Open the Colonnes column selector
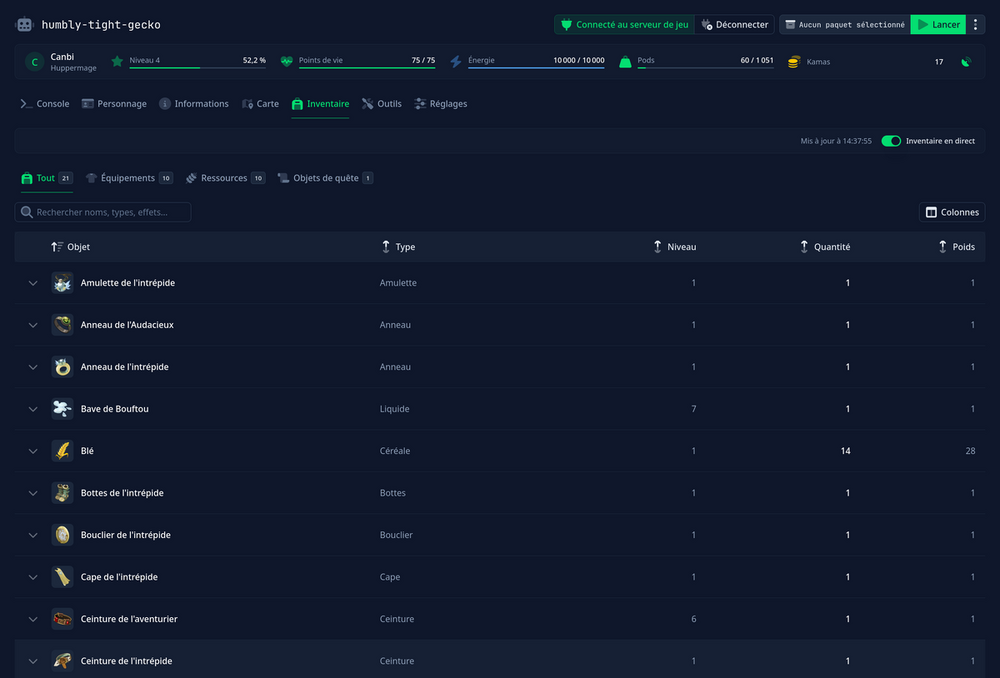The height and width of the screenshot is (678, 1000). pyautogui.click(x=952, y=212)
